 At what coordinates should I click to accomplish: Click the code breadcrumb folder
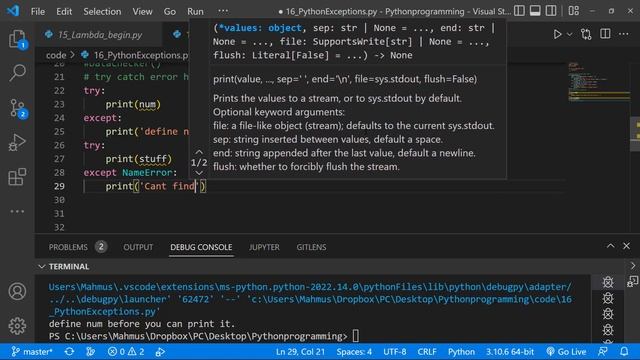click(56, 55)
